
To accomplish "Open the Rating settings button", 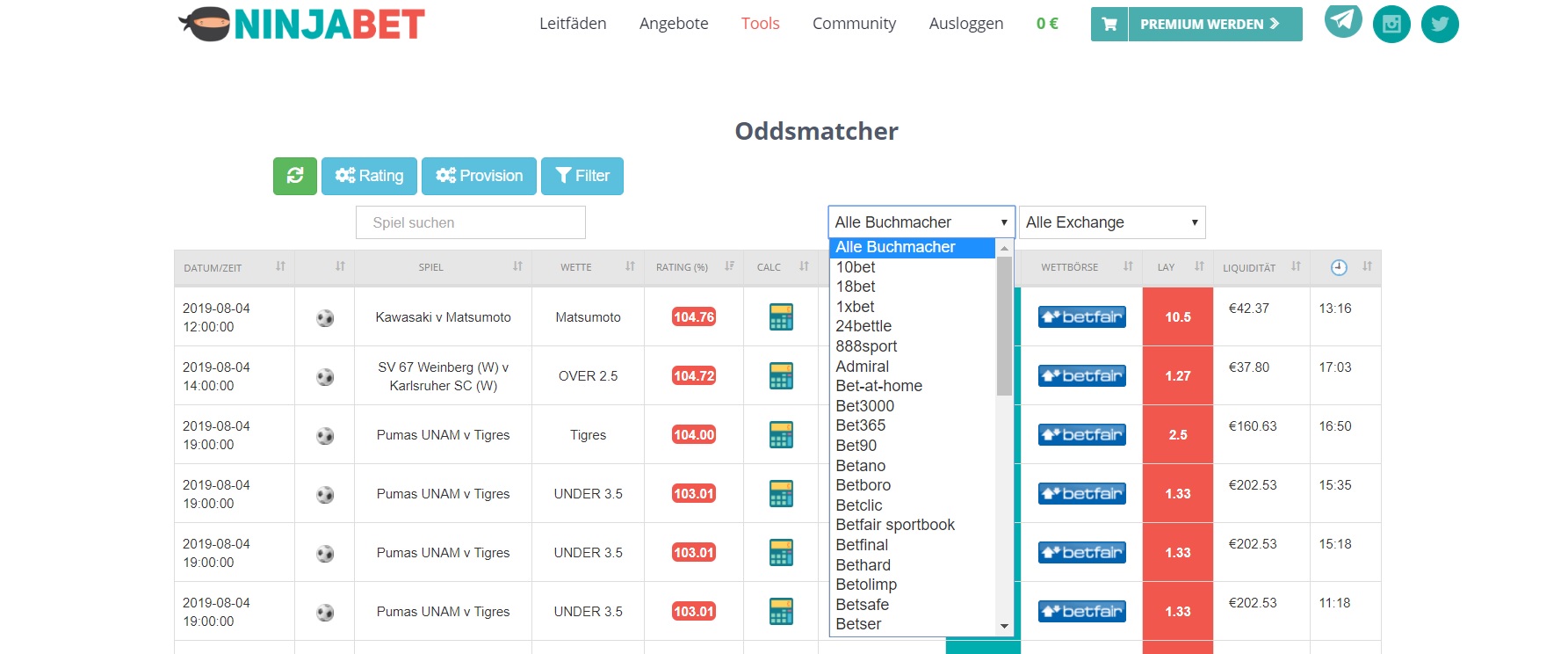I will [x=370, y=176].
